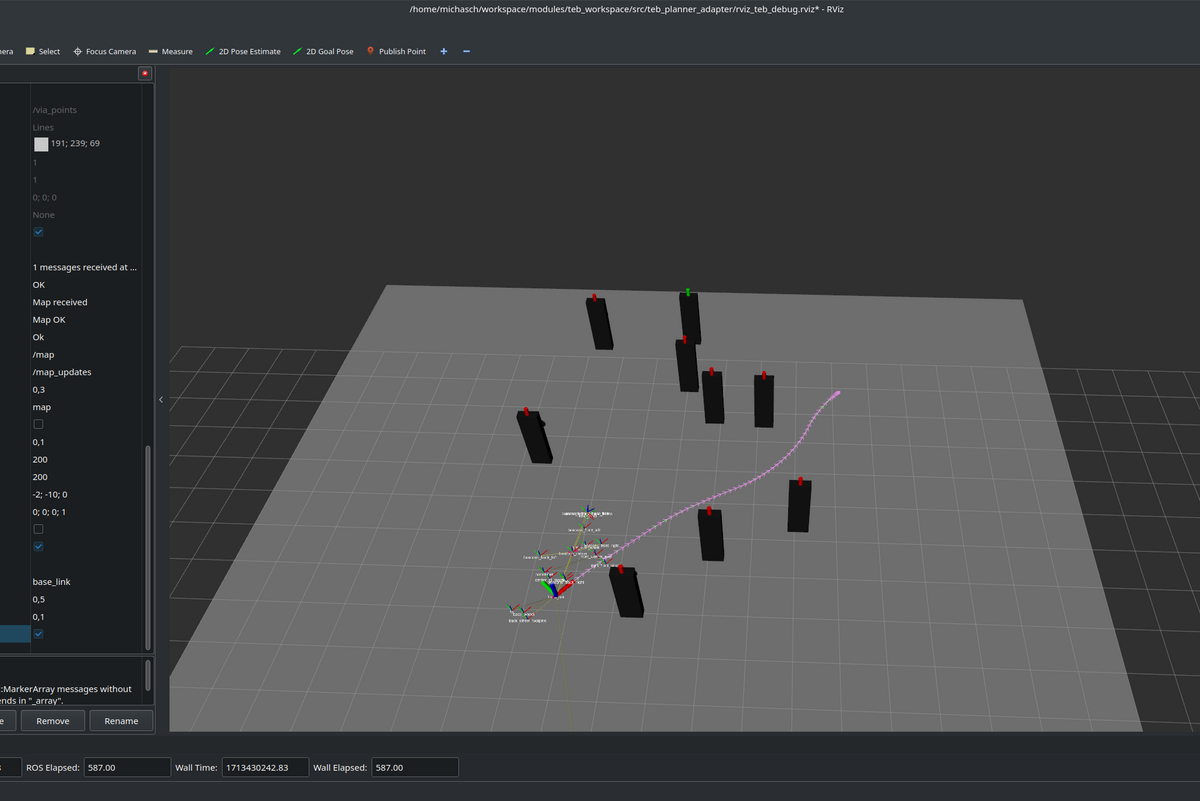Add a new tool with the plus icon

pos(444,51)
